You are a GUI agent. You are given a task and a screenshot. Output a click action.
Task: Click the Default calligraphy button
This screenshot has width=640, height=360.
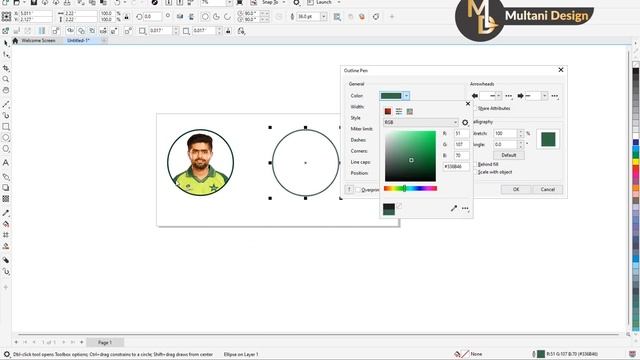[x=509, y=156]
